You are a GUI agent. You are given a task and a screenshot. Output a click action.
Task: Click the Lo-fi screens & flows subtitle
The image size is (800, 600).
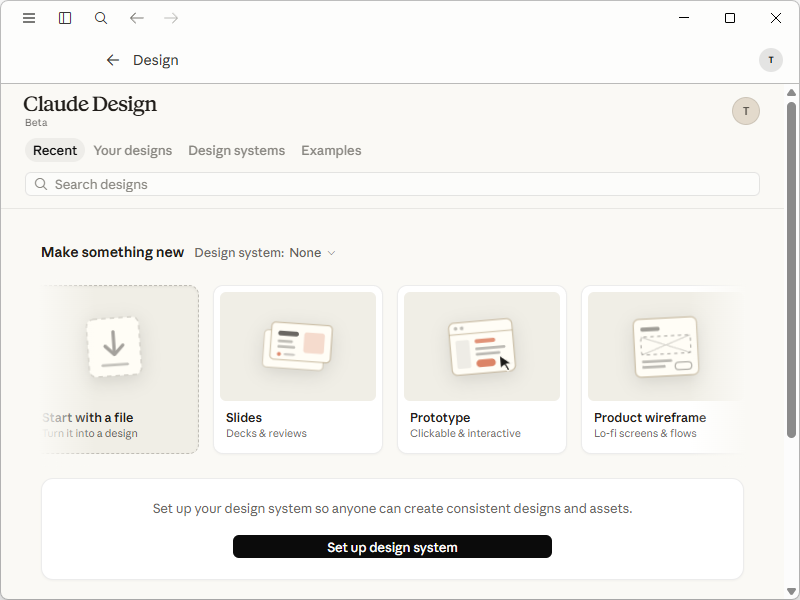click(645, 433)
